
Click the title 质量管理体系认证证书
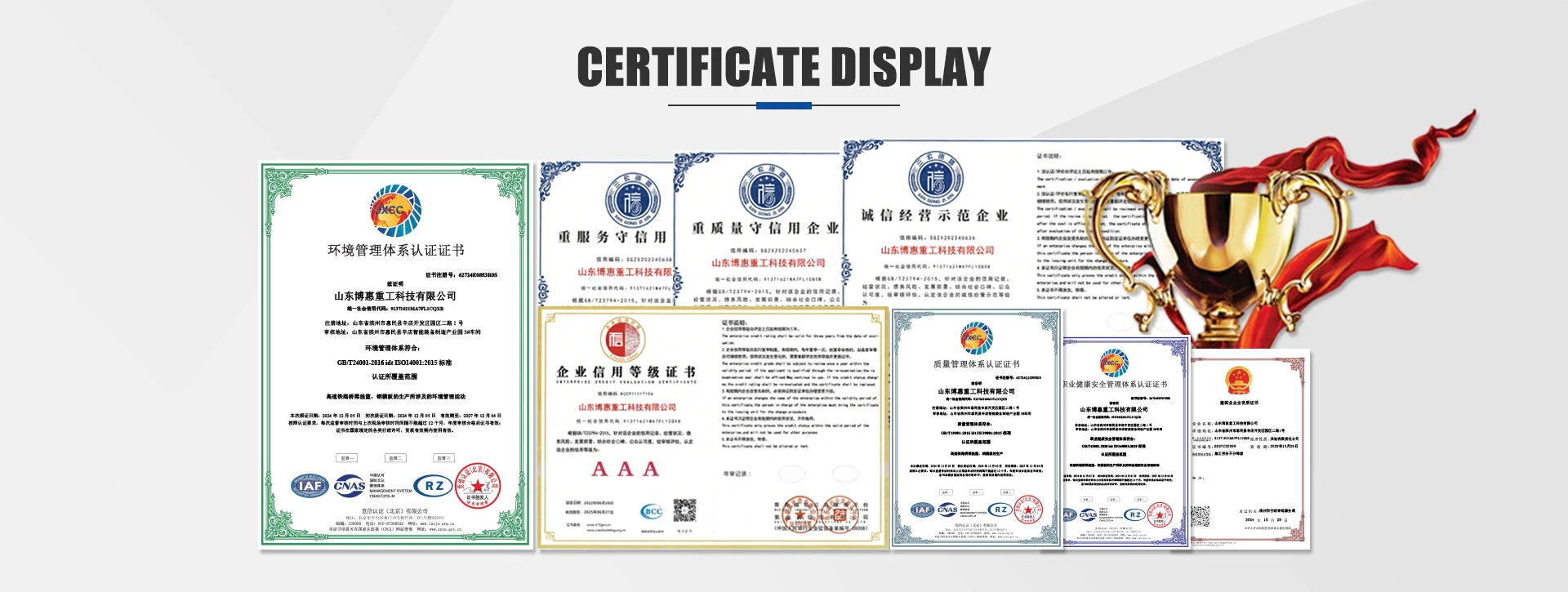click(x=976, y=364)
